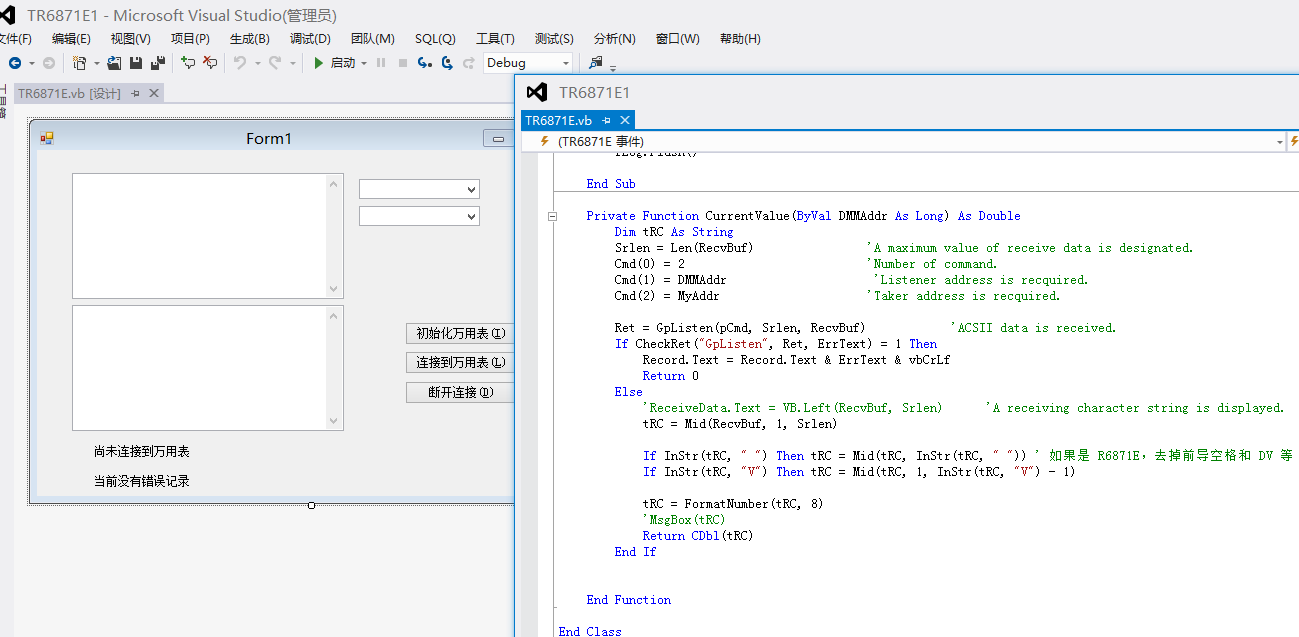The height and width of the screenshot is (637, 1299).
Task: Close the TR6871E.vb code tab
Action: click(625, 120)
